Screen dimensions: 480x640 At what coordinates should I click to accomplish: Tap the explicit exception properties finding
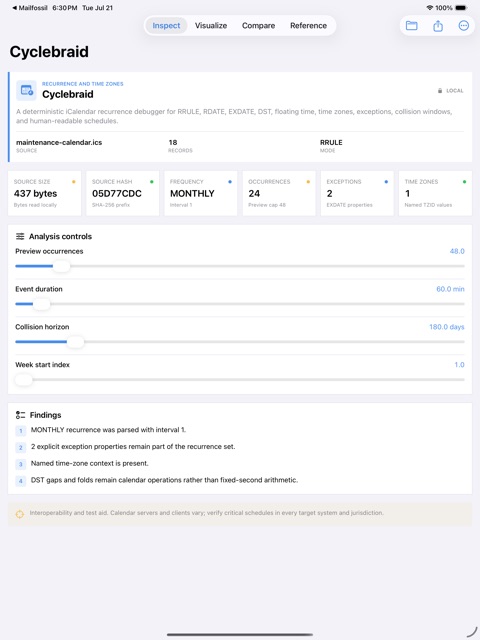(x=133, y=447)
